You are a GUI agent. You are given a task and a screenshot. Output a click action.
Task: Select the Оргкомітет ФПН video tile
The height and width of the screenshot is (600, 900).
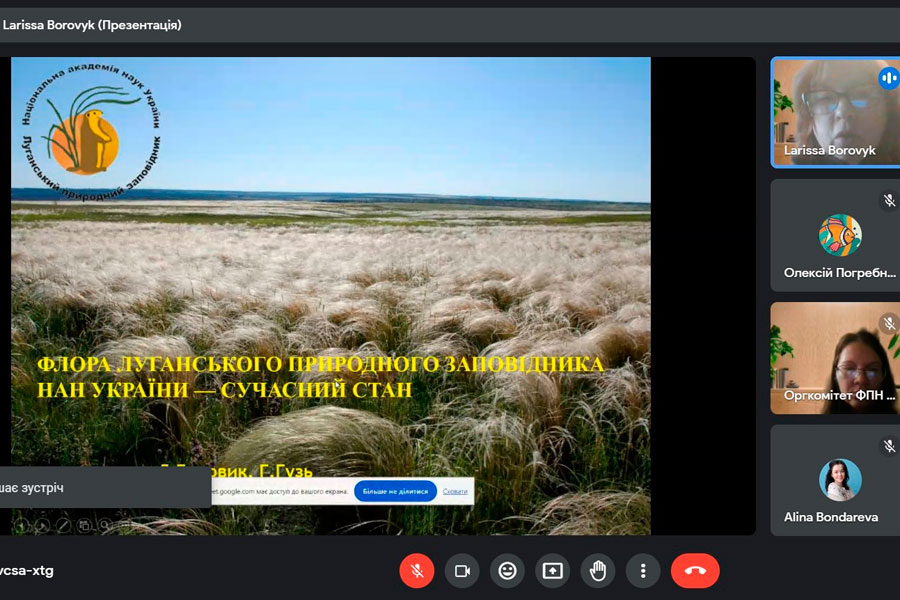tap(835, 358)
